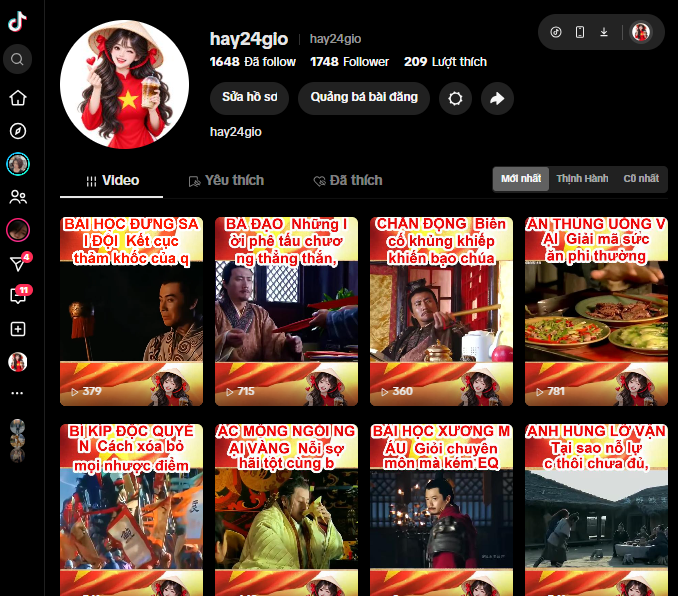Click the TikTok coin icon in top pill

point(556,32)
